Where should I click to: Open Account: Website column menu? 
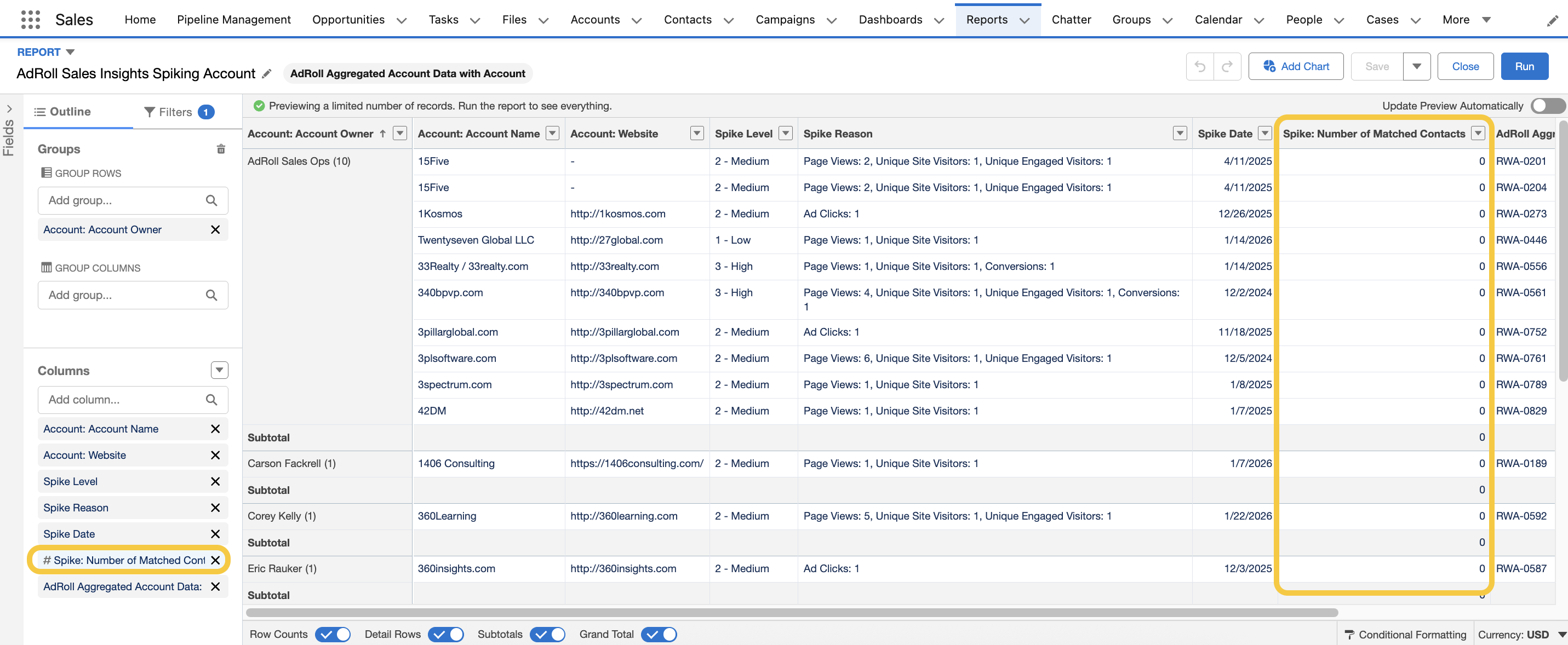[x=697, y=133]
